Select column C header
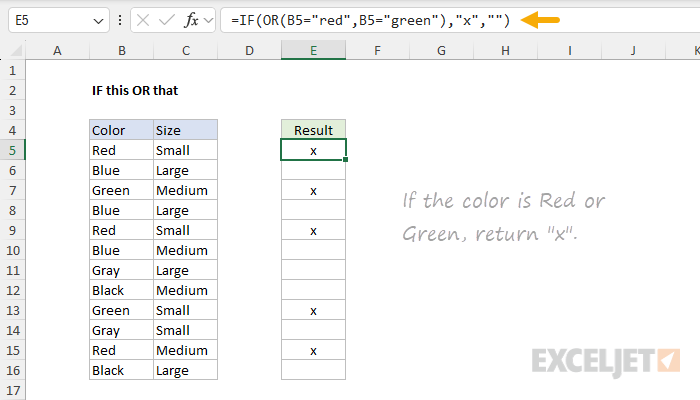The height and width of the screenshot is (400, 700). [186, 50]
